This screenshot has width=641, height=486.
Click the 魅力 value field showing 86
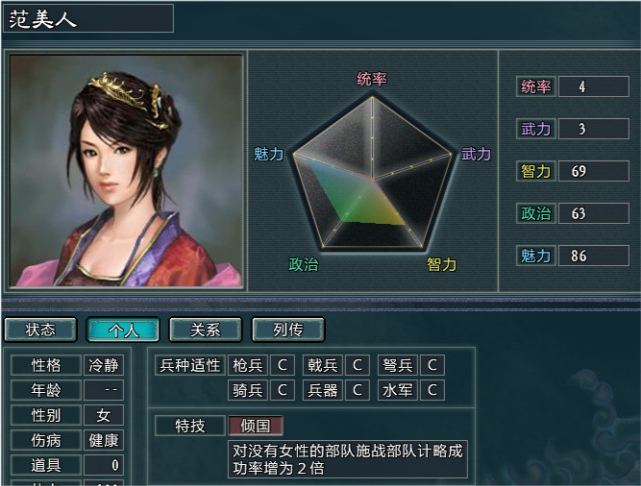[593, 256]
